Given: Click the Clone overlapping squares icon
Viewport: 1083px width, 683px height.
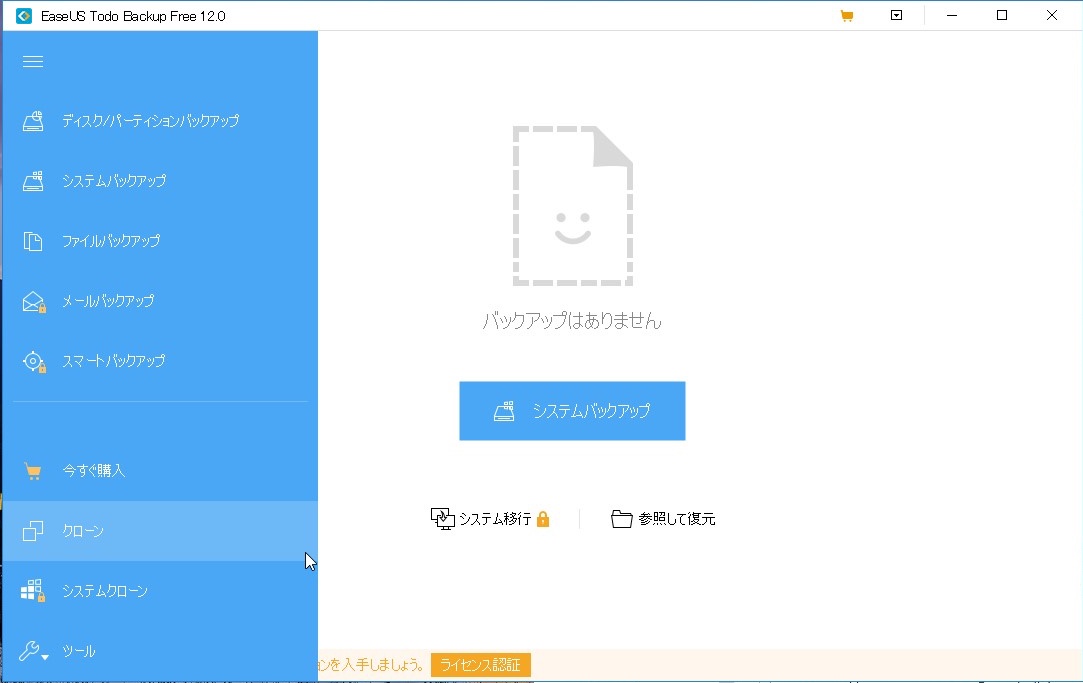Looking at the screenshot, I should point(32,531).
